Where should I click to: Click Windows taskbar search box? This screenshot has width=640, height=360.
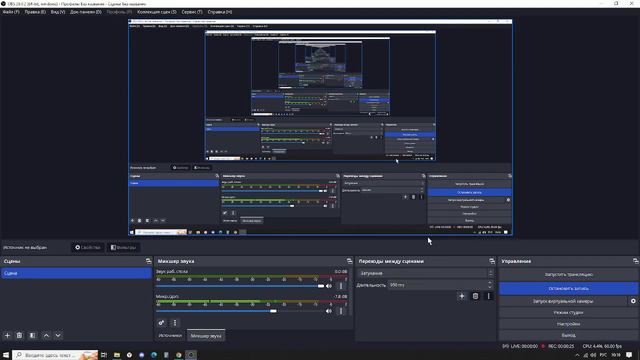(x=55, y=355)
